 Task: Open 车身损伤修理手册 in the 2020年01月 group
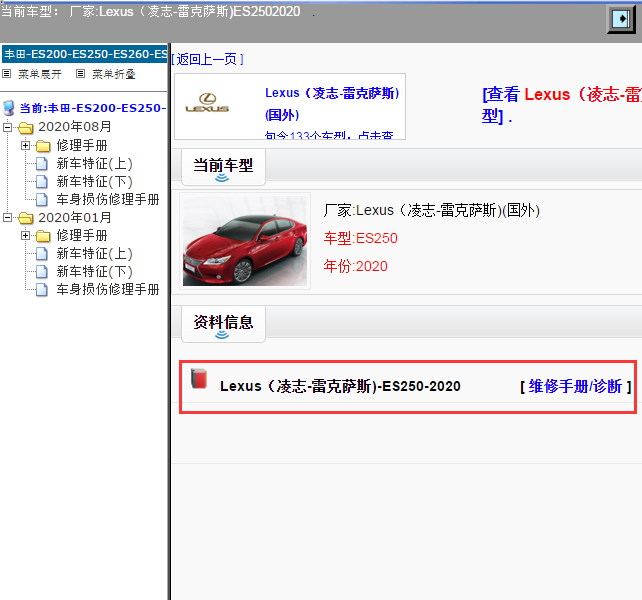(x=108, y=290)
